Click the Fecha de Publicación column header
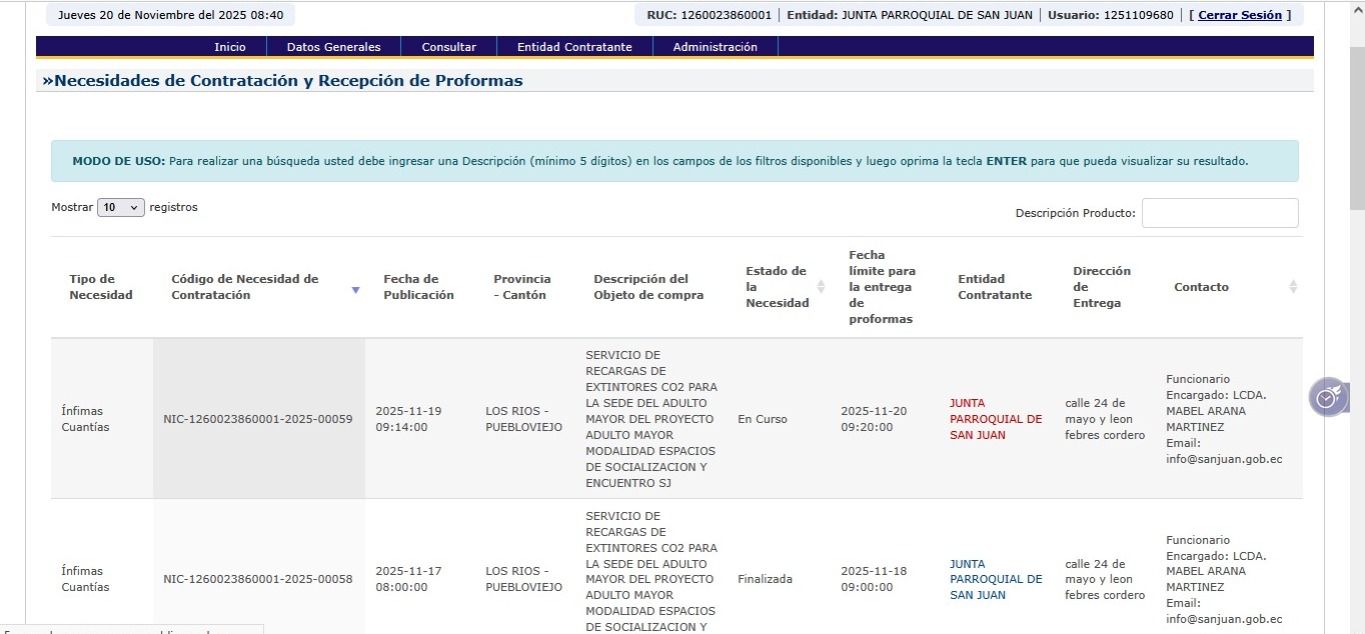The height and width of the screenshot is (634, 1365). 418,287
